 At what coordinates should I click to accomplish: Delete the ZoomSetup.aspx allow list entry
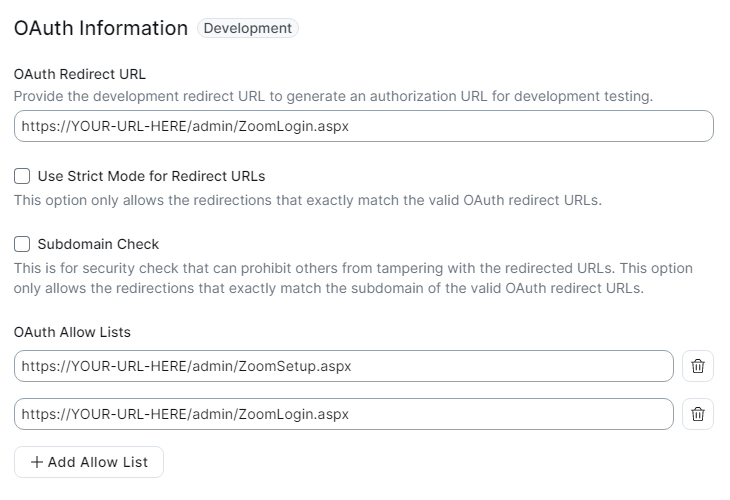(697, 366)
